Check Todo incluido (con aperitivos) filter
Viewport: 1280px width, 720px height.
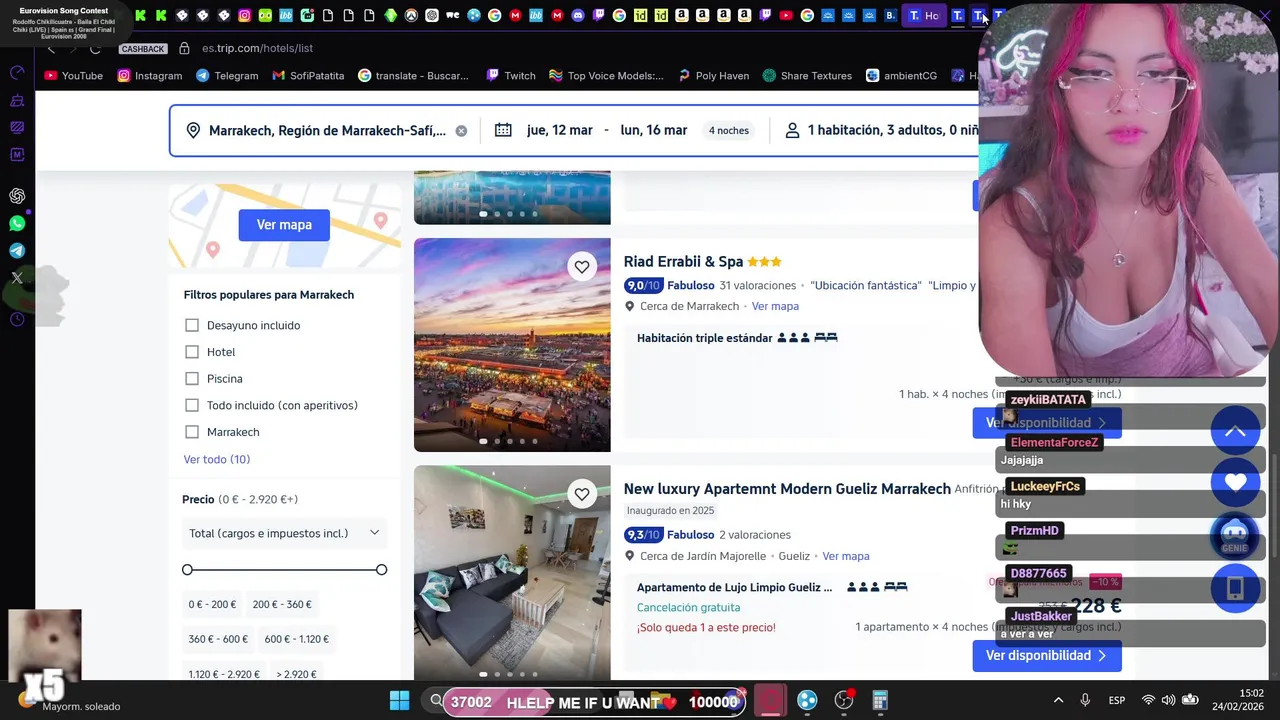point(192,405)
